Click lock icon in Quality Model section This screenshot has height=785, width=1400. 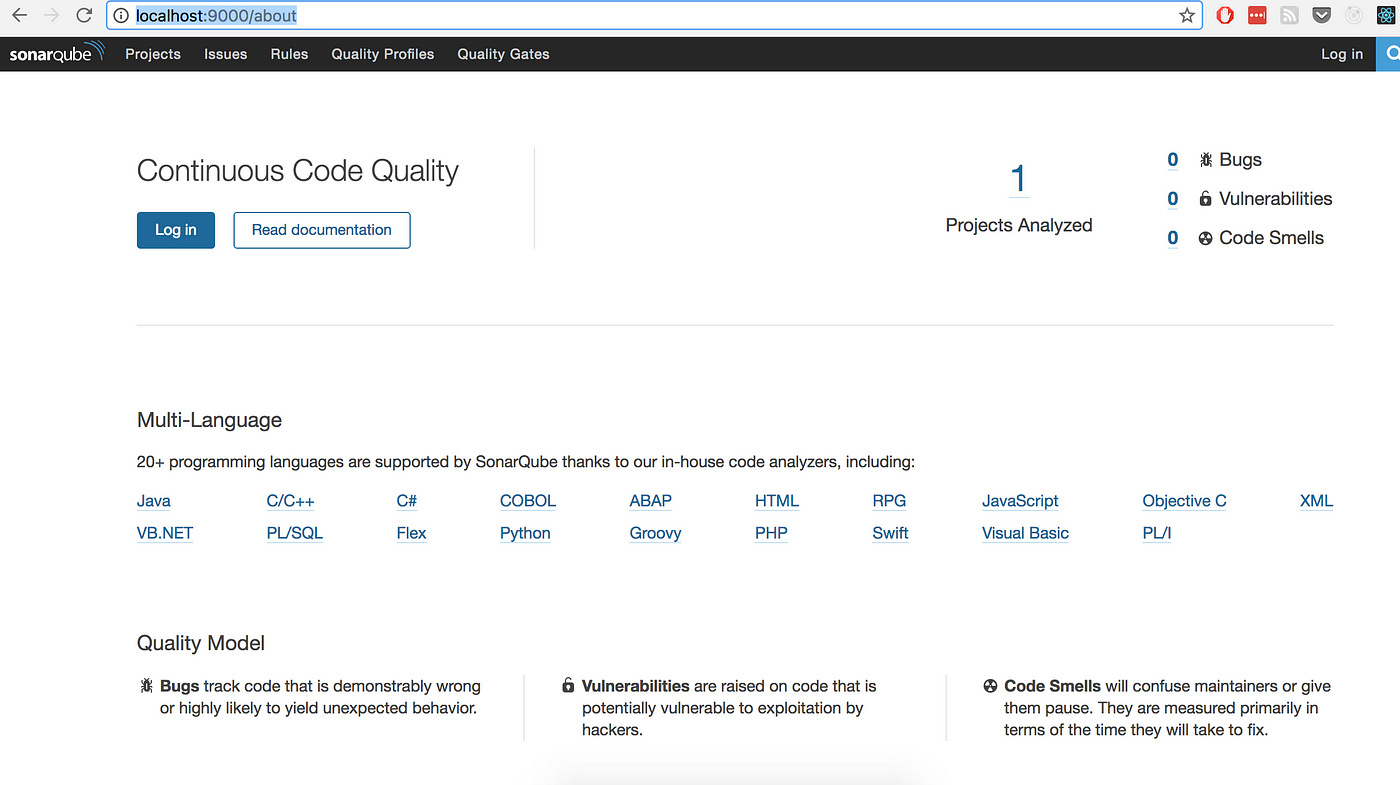(568, 686)
